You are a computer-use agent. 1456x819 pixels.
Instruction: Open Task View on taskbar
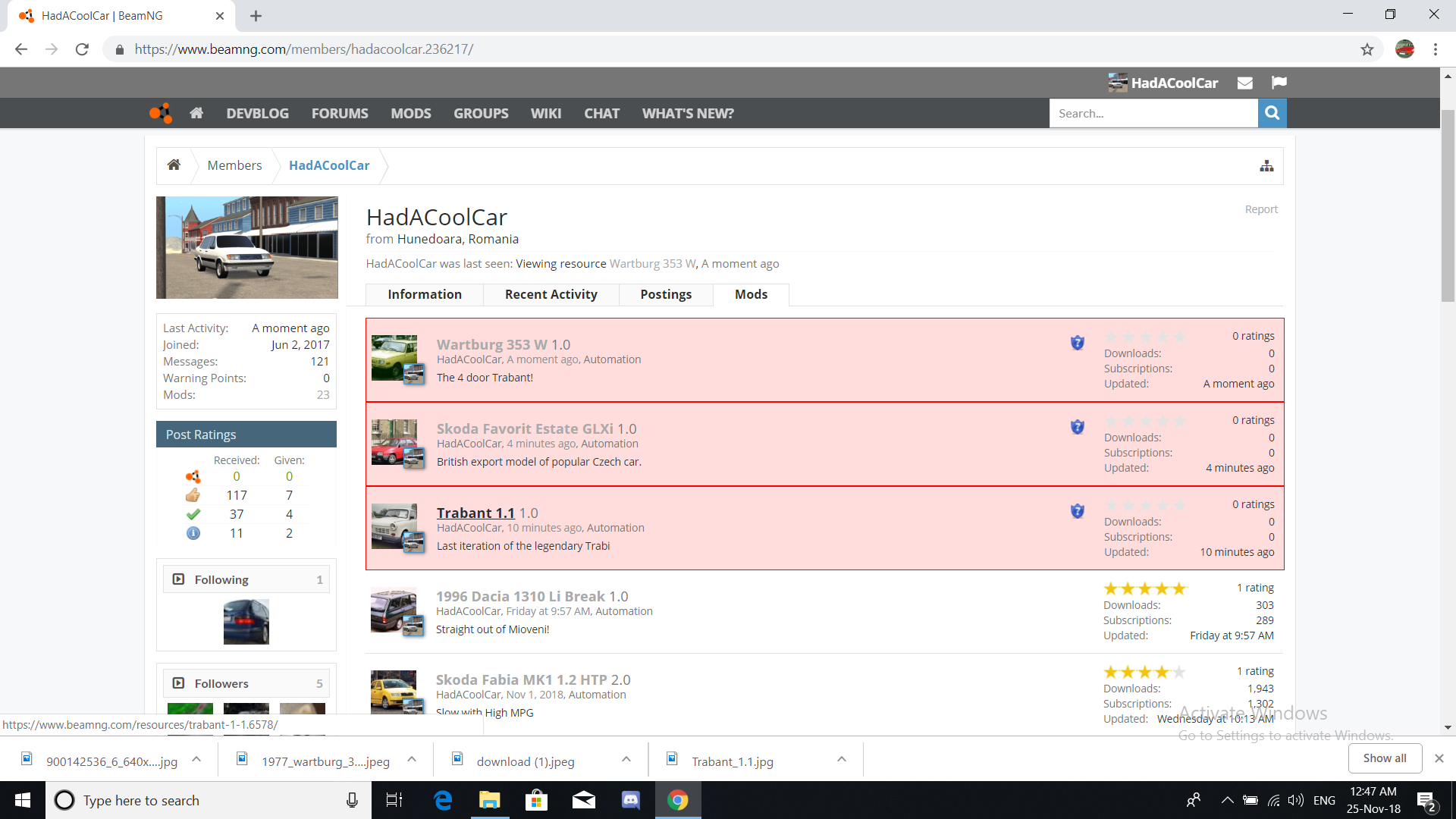(x=394, y=800)
